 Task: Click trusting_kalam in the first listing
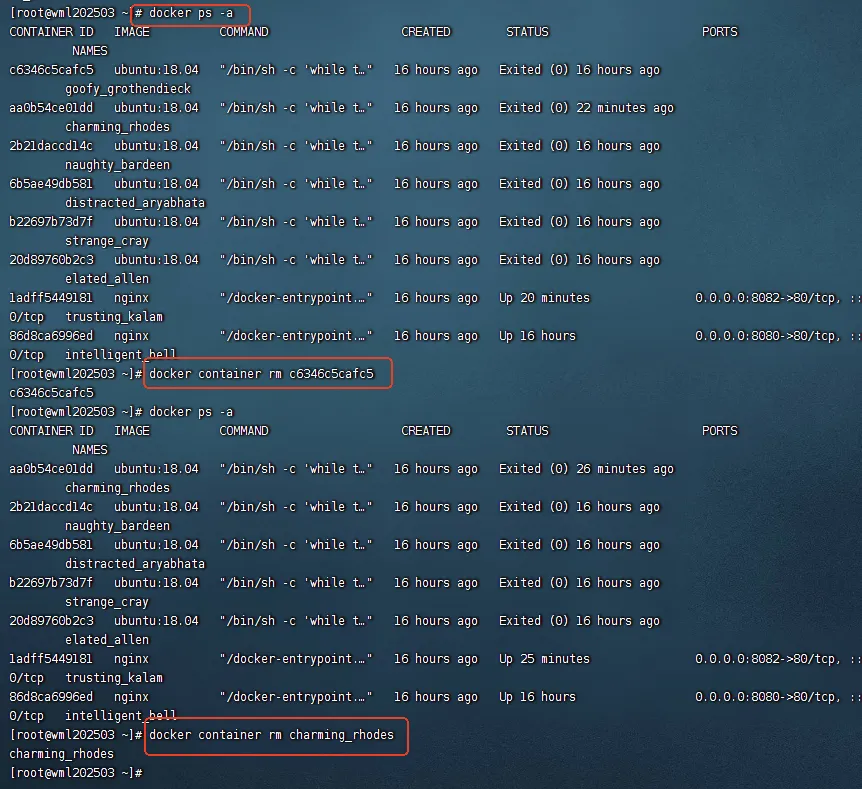tap(114, 317)
